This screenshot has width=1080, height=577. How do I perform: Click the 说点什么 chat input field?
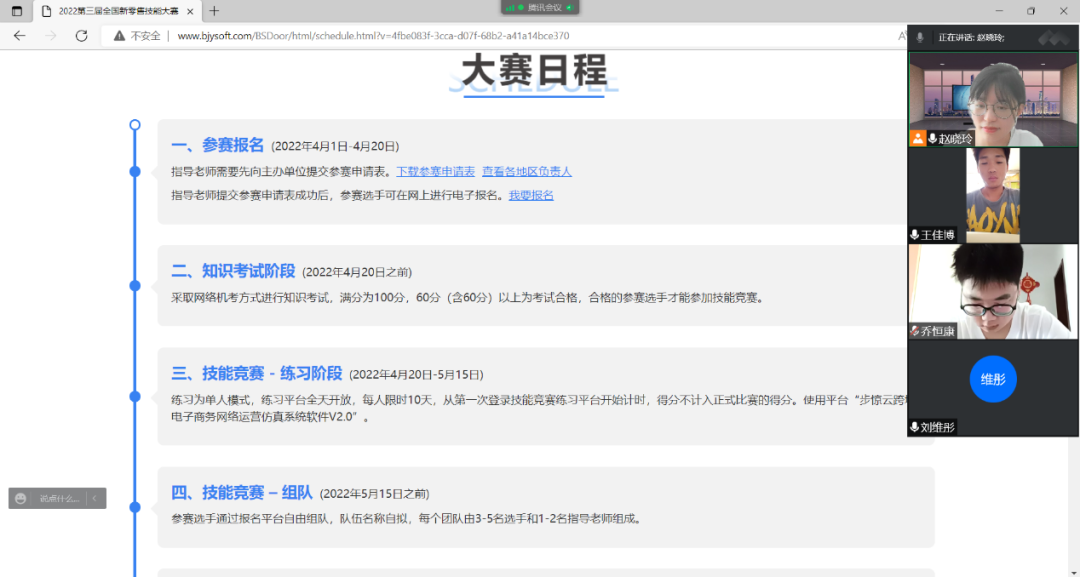(x=58, y=498)
